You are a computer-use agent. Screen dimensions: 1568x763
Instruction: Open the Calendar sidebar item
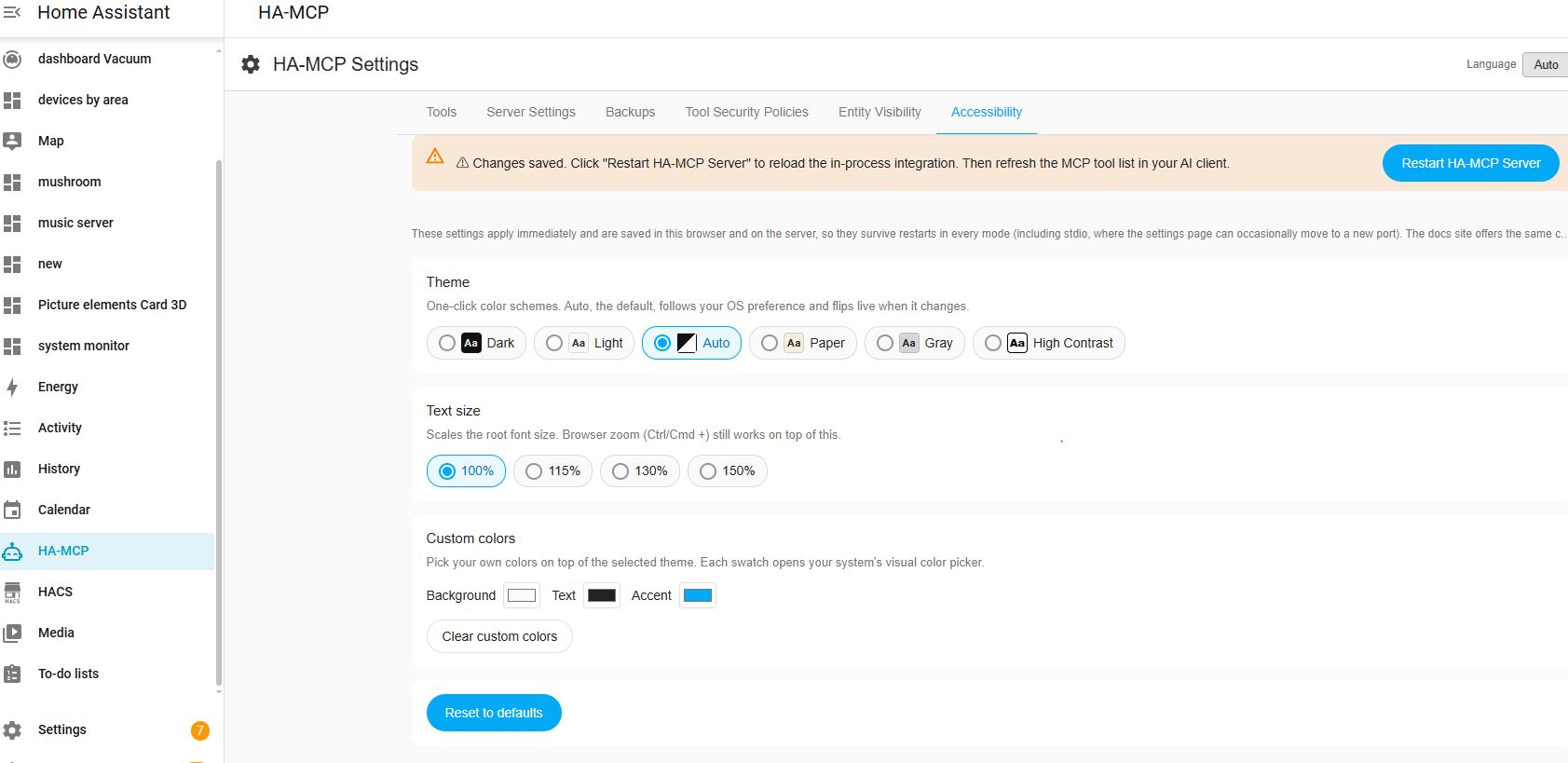[107, 510]
